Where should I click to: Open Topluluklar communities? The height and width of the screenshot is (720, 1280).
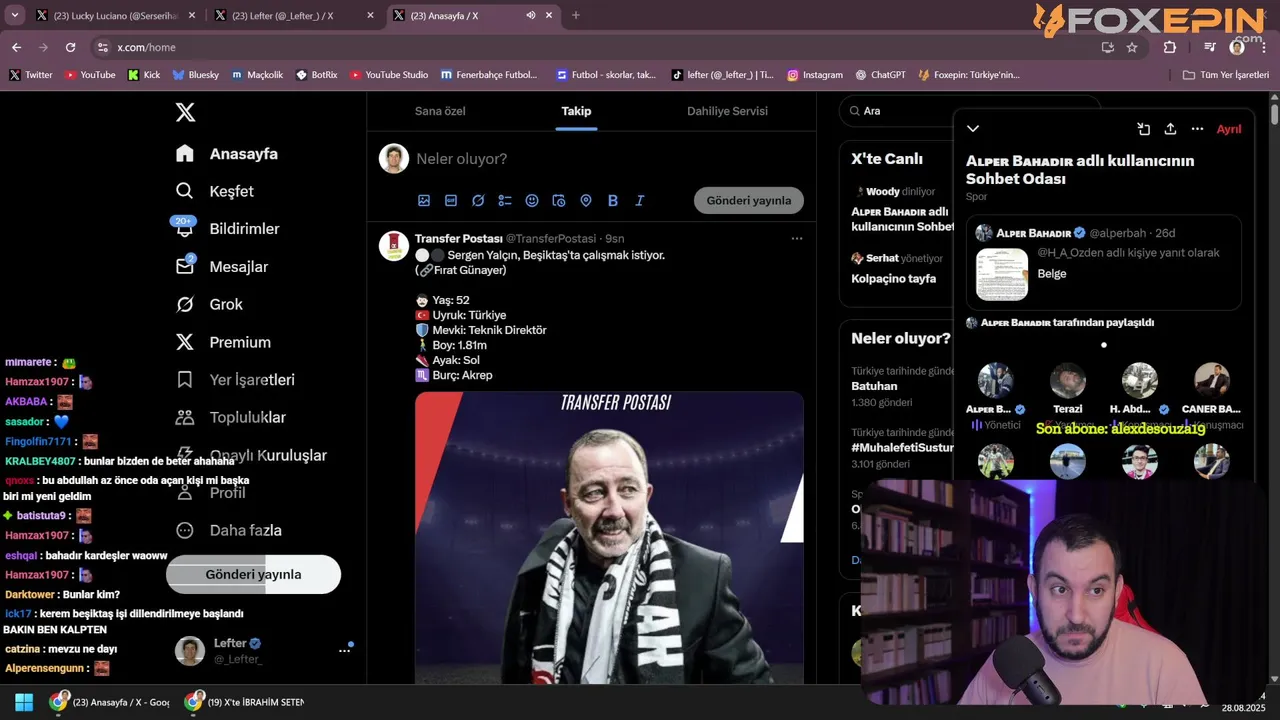point(230,418)
